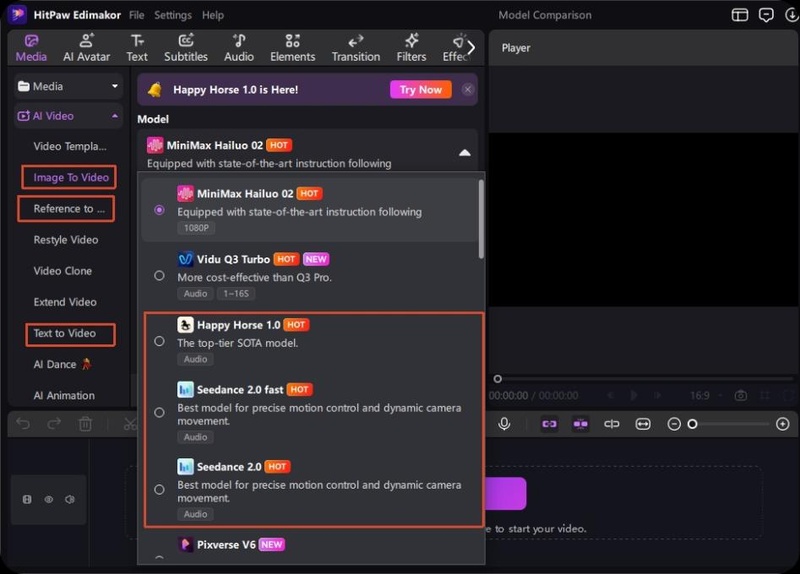Click the Happy Horse 1.0 horse icon

click(x=185, y=325)
